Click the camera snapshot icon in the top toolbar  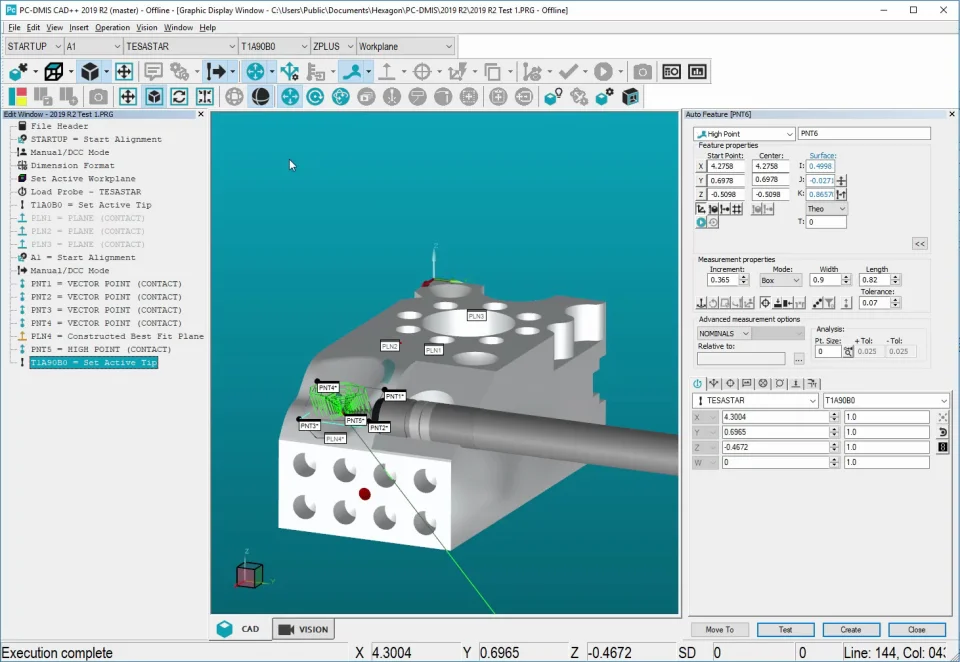pos(642,72)
